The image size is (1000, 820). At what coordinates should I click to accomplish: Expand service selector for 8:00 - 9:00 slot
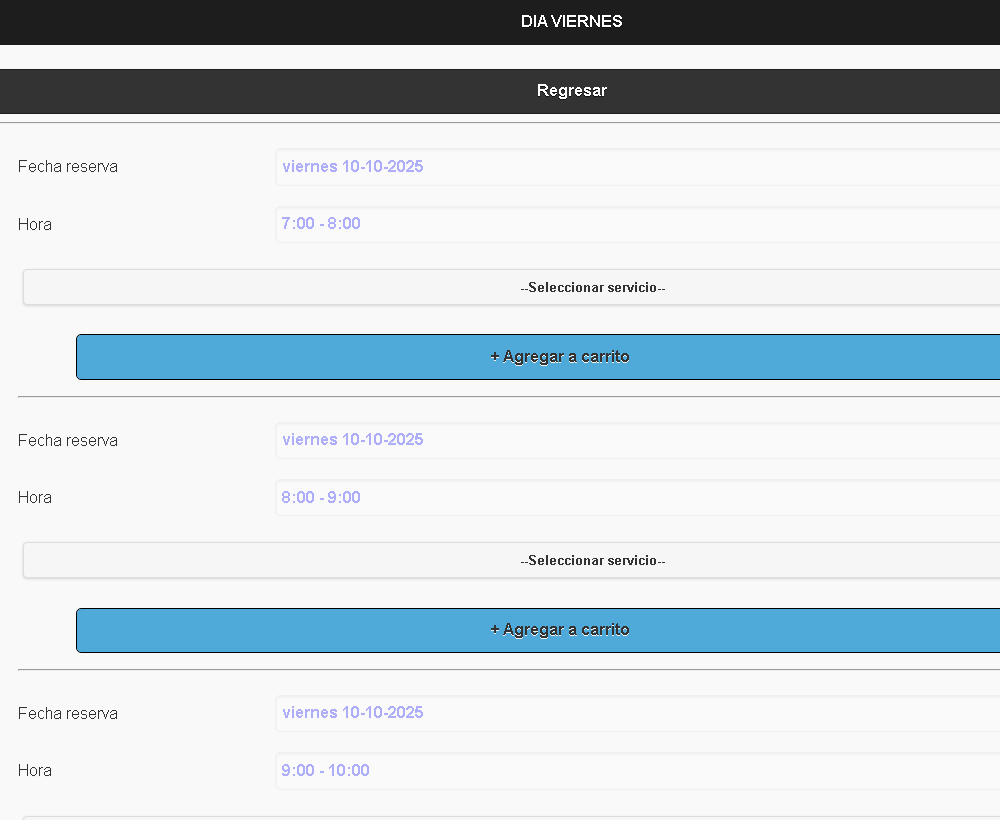592,561
